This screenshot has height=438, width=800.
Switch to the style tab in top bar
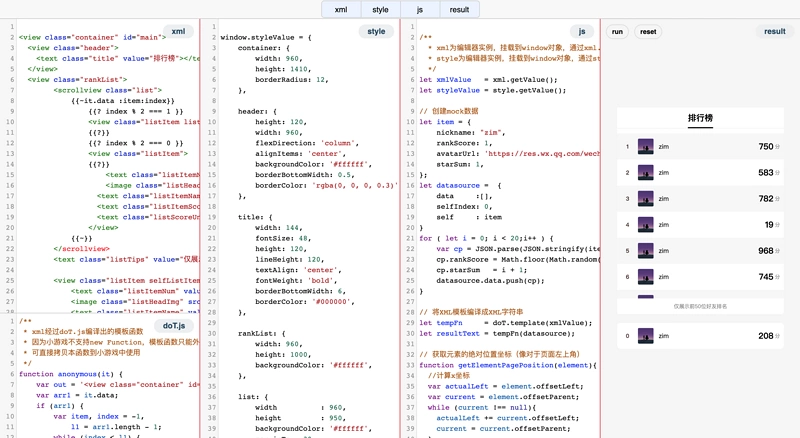tap(380, 10)
